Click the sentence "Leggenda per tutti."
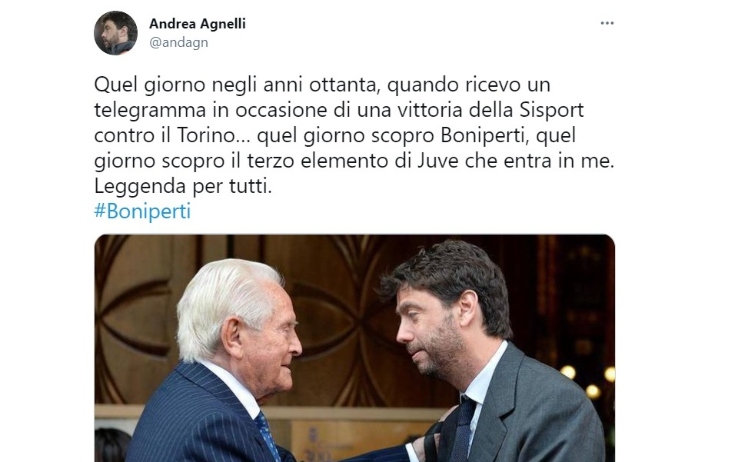Viewport: 738px width, 462px height. tap(183, 186)
